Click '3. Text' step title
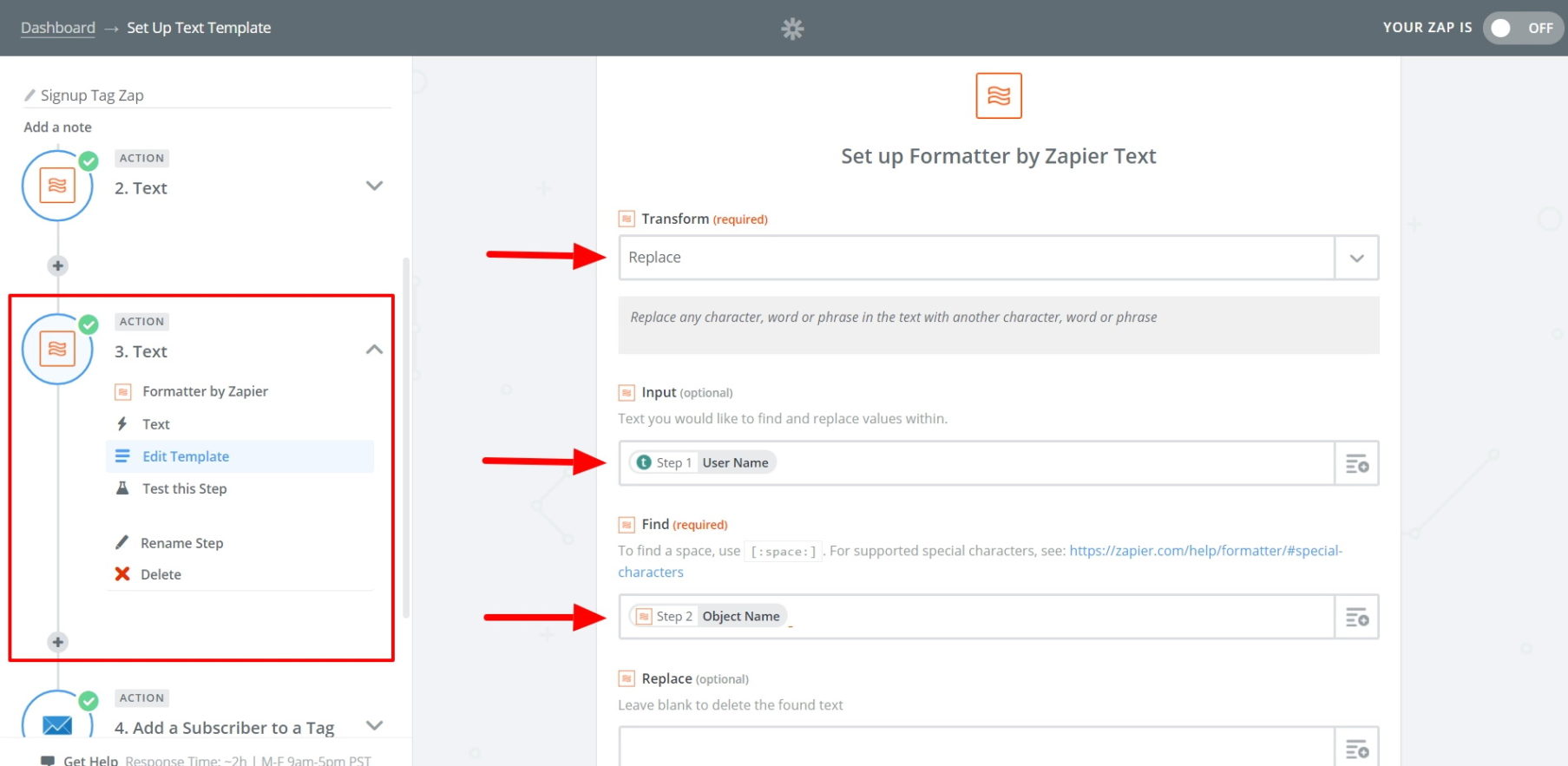This screenshot has width=1568, height=766. point(141,351)
